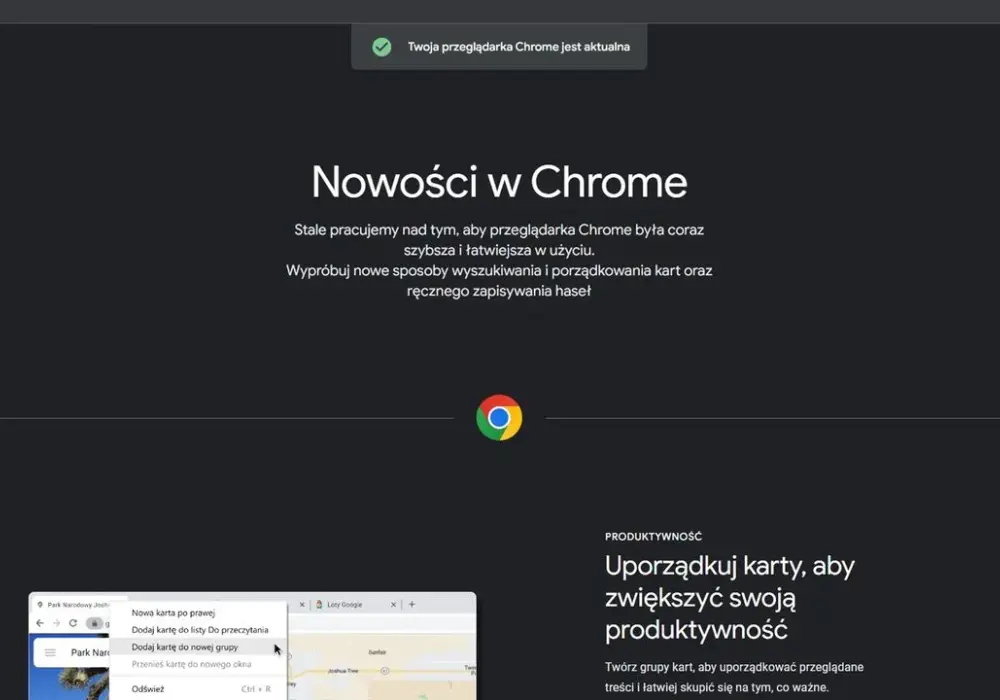Choose "Dodaj kartę do listy Do przeczytania"
Viewport: 1000px width, 700px height.
tap(199, 630)
